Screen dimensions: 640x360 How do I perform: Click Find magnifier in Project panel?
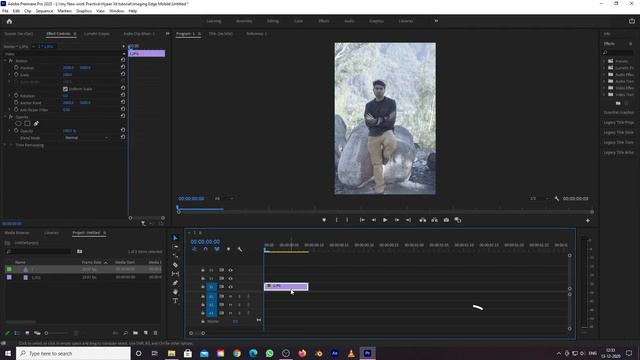coord(125,333)
